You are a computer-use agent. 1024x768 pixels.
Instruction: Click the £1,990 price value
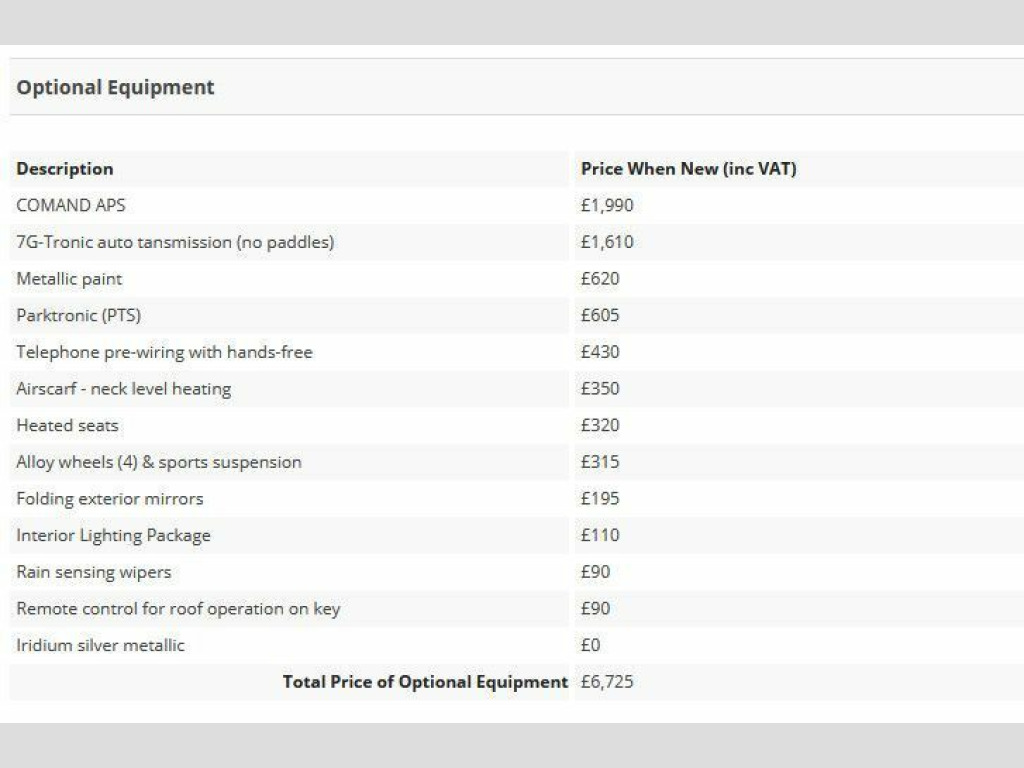pyautogui.click(x=606, y=205)
